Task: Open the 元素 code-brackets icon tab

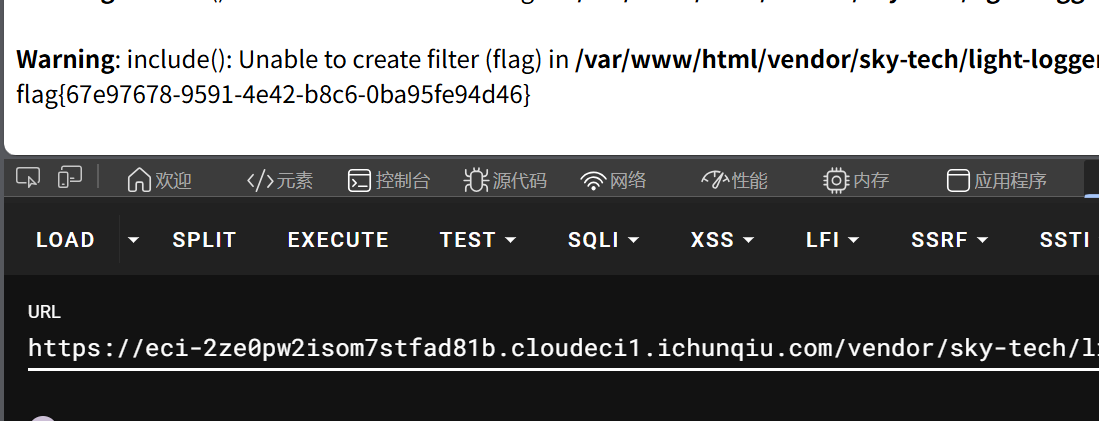Action: point(279,180)
